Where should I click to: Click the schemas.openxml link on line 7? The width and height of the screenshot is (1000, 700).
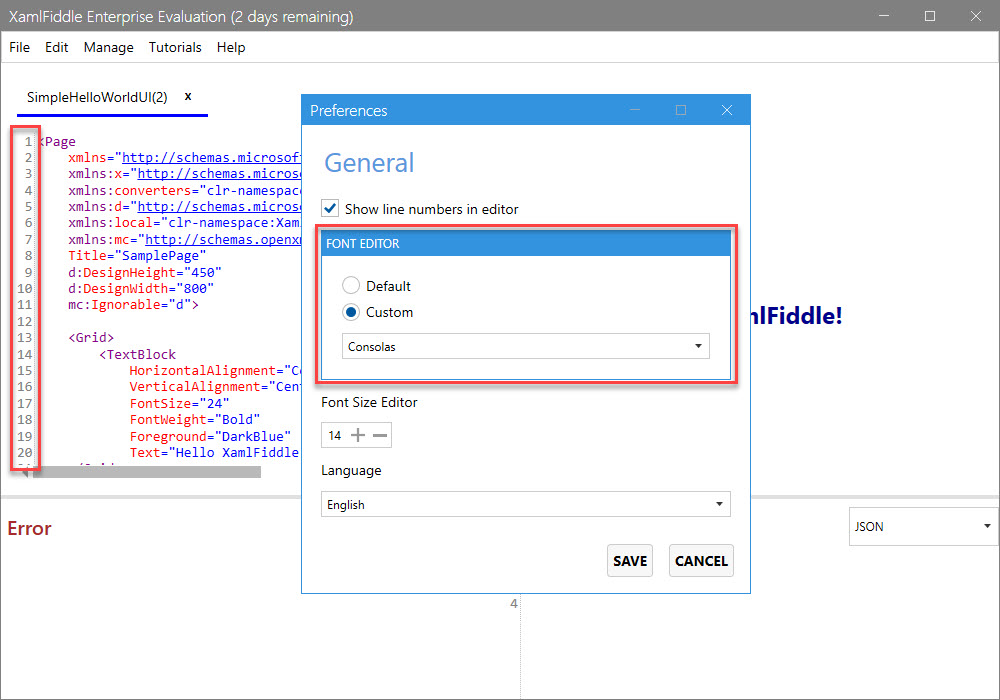pyautogui.click(x=223, y=240)
